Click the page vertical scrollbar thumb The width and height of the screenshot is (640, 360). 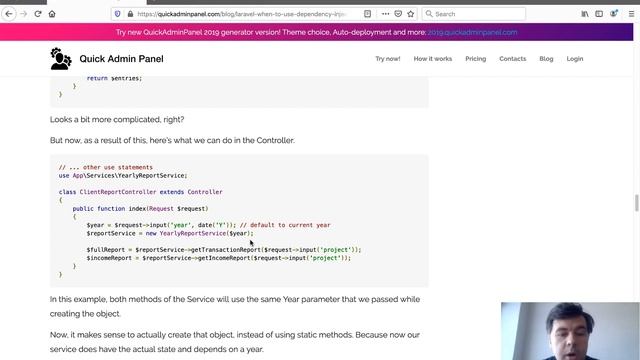point(636,203)
